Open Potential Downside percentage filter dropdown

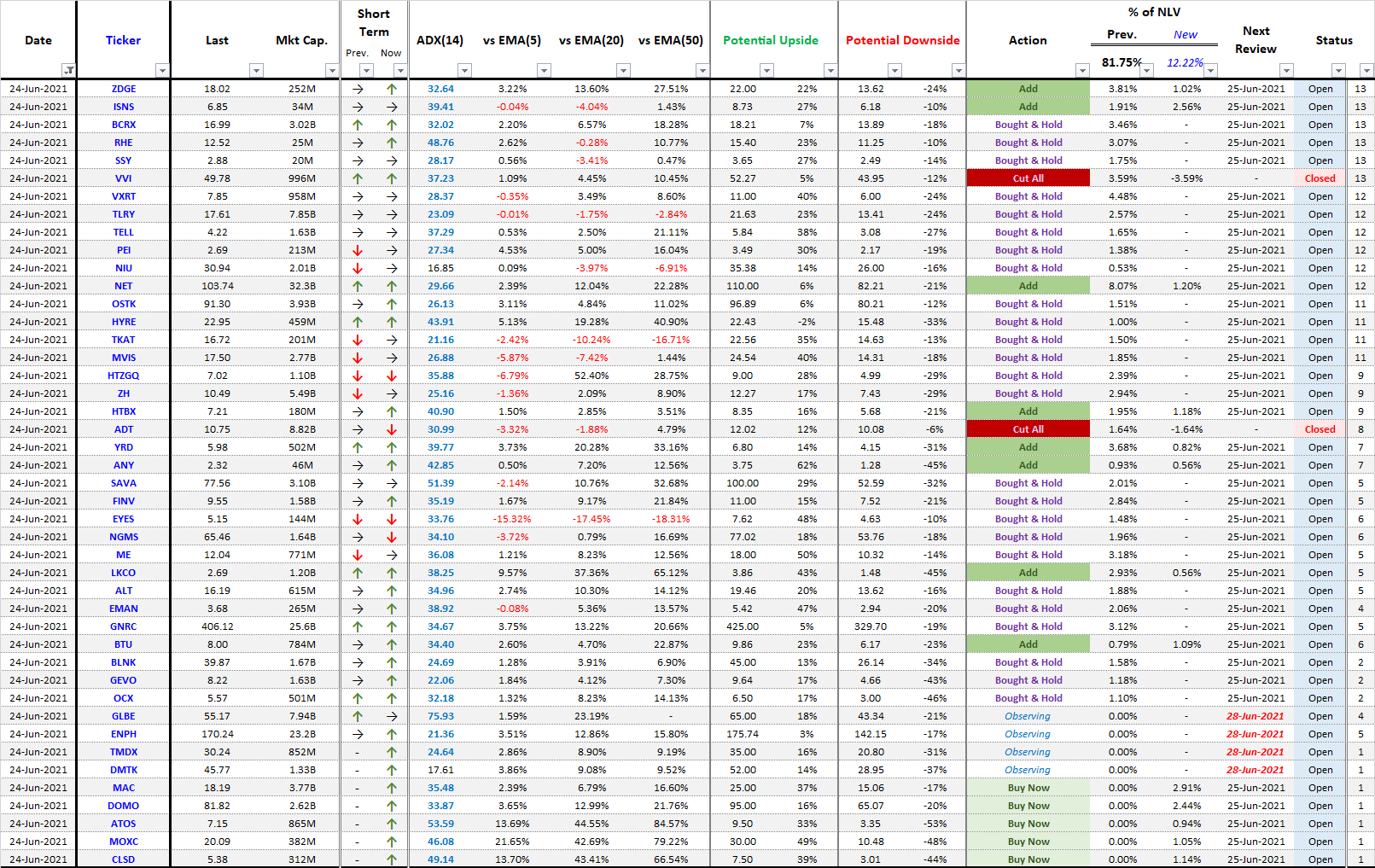point(958,70)
